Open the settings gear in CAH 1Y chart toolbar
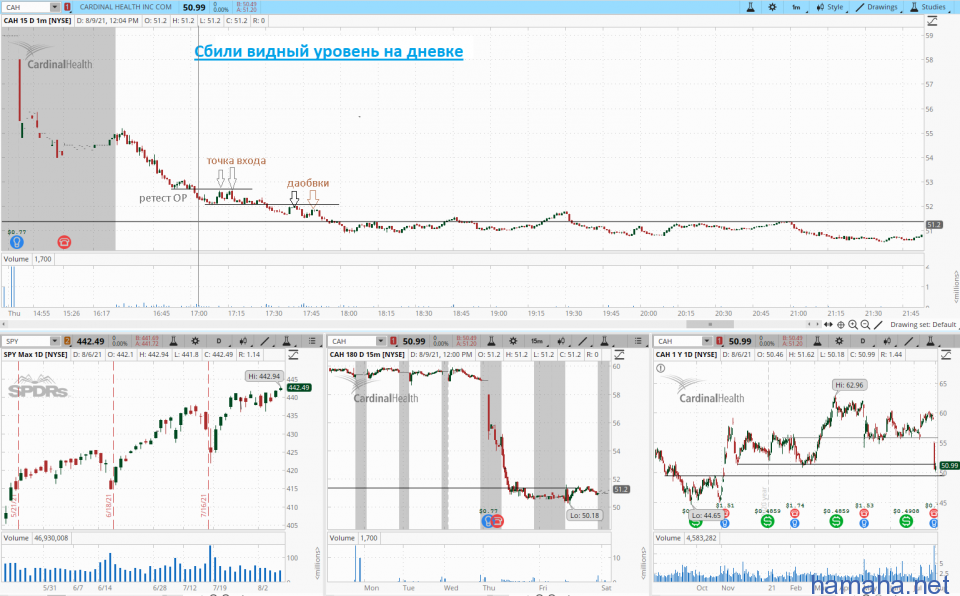The width and height of the screenshot is (960, 596). (x=839, y=341)
